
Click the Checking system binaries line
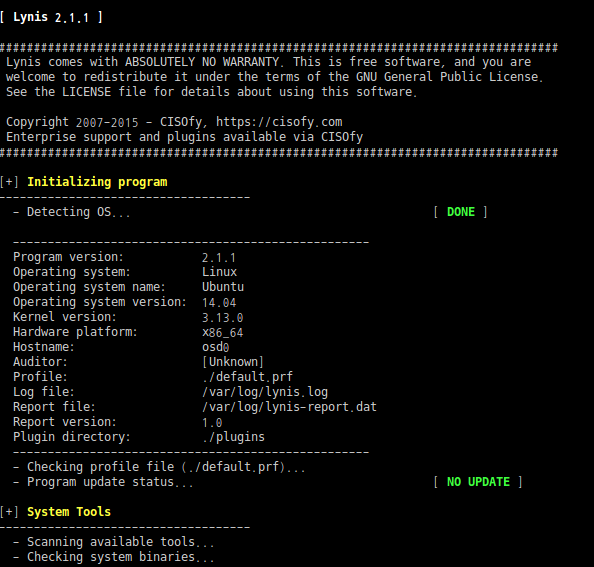114,557
